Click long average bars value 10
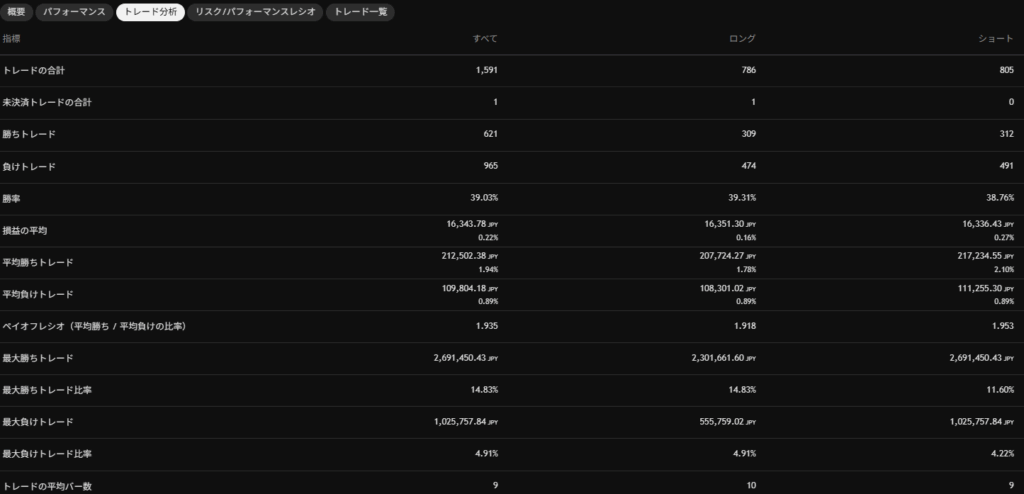Screen dimensions: 1024x494 pos(751,486)
